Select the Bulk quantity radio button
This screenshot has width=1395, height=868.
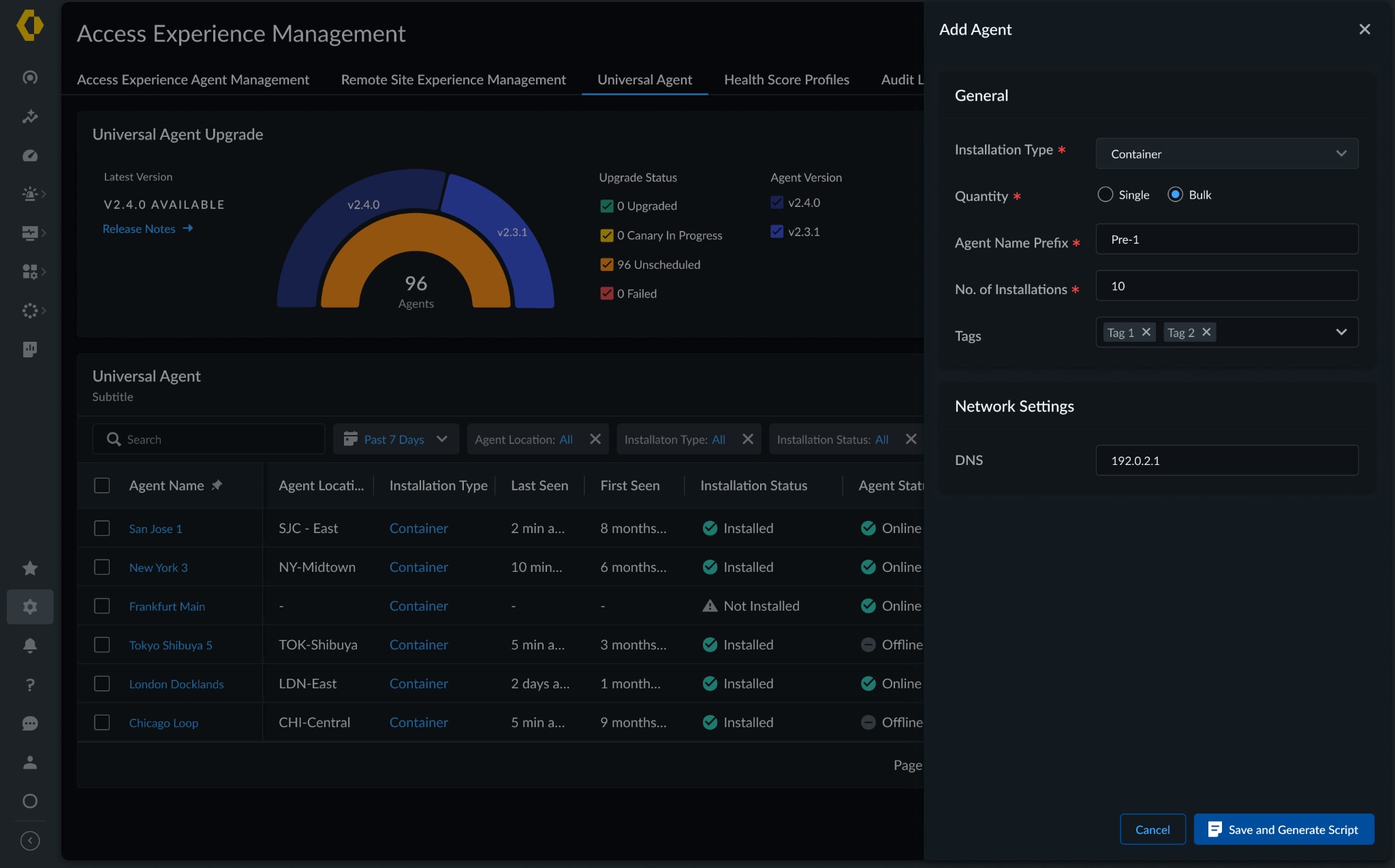1176,194
